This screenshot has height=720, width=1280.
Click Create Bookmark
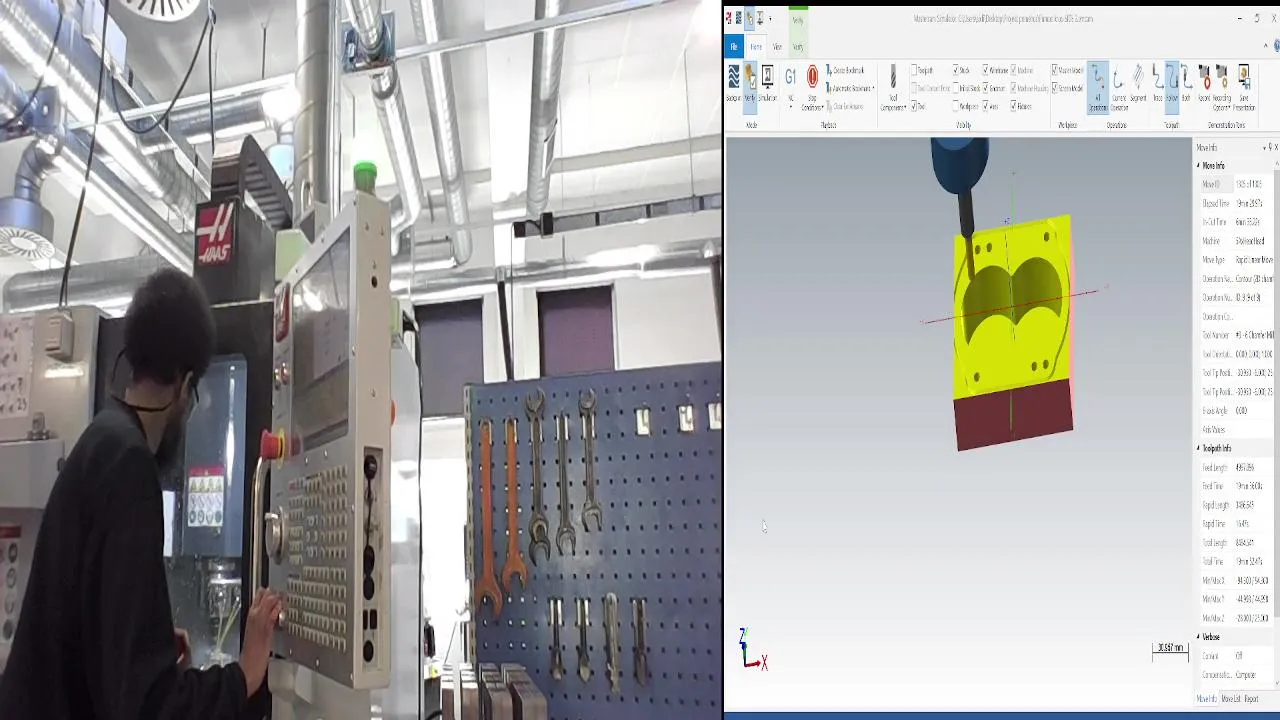click(x=846, y=70)
